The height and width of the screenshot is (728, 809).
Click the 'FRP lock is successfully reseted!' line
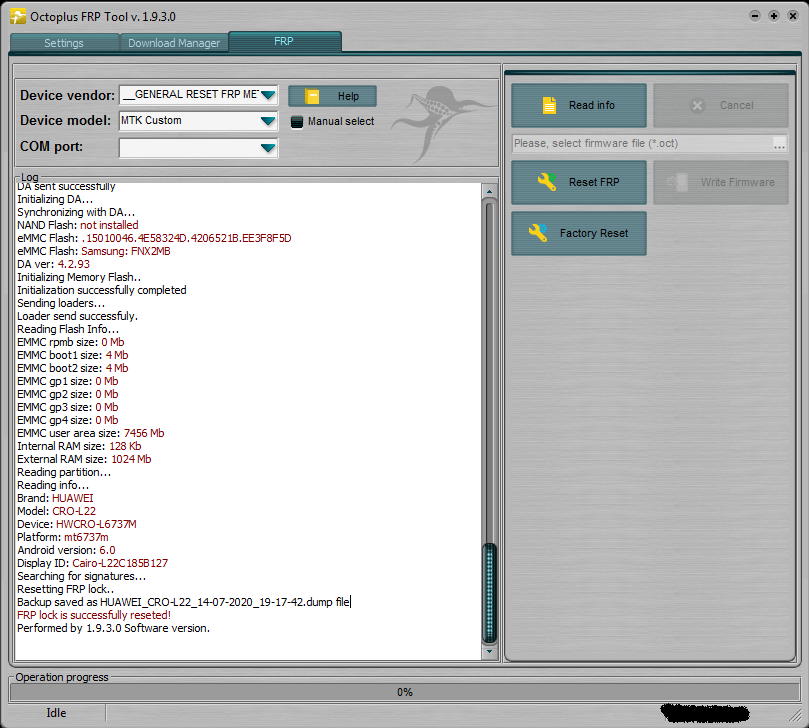(x=94, y=615)
